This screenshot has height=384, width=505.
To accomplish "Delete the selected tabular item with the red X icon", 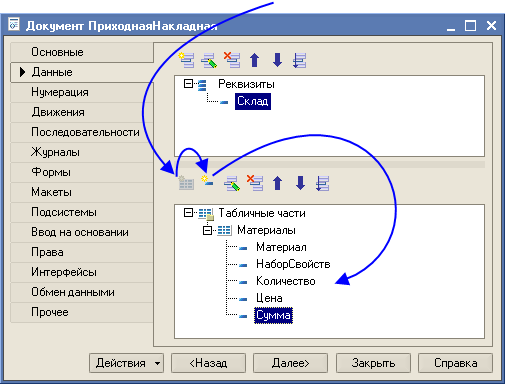I will tap(255, 183).
